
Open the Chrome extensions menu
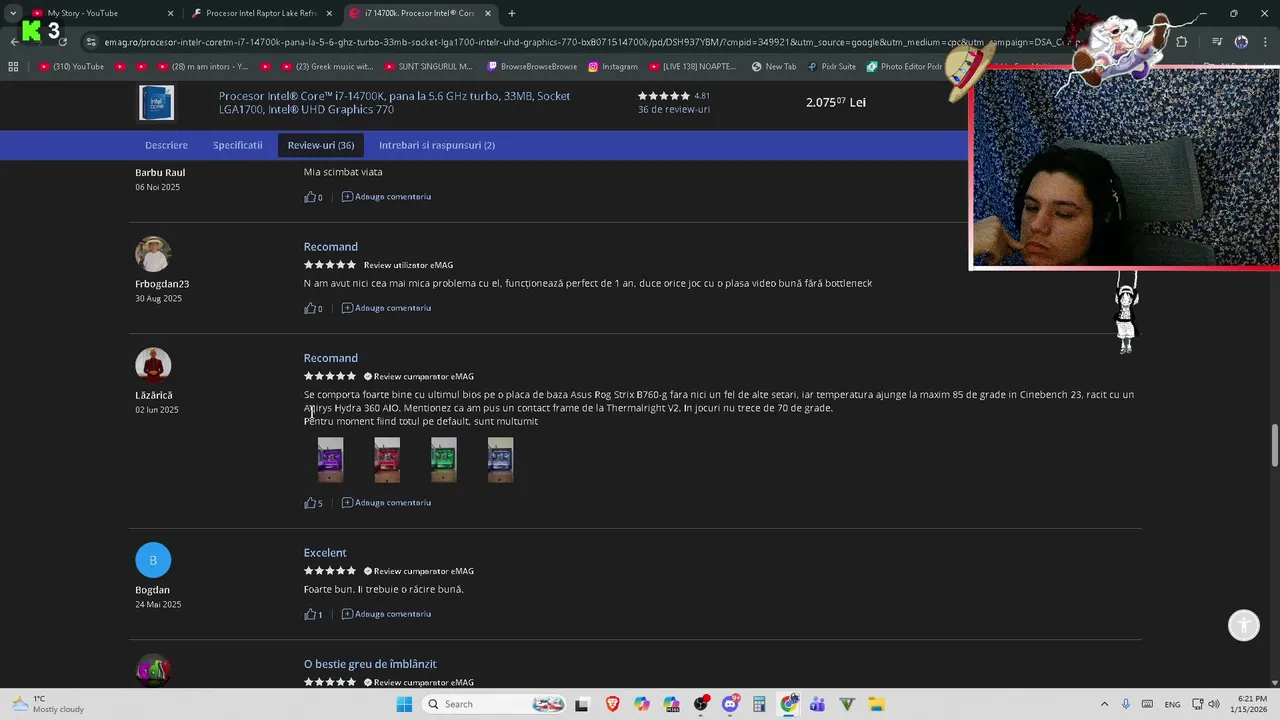tap(1181, 42)
